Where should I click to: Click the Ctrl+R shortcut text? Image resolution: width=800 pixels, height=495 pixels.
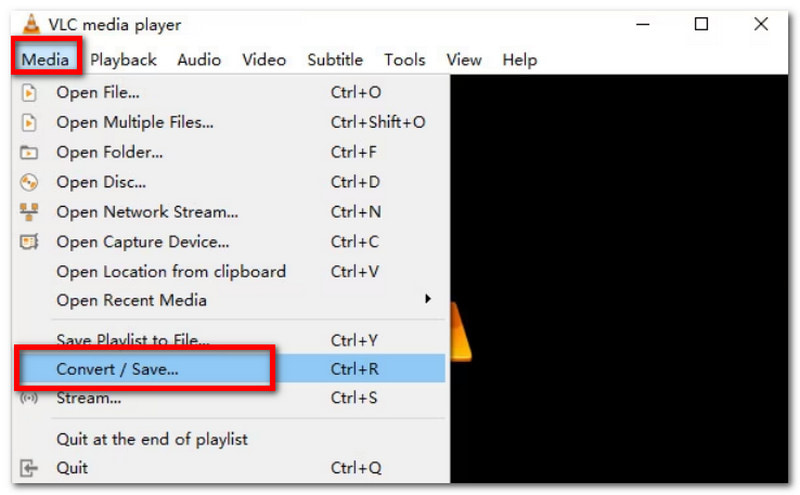click(355, 368)
